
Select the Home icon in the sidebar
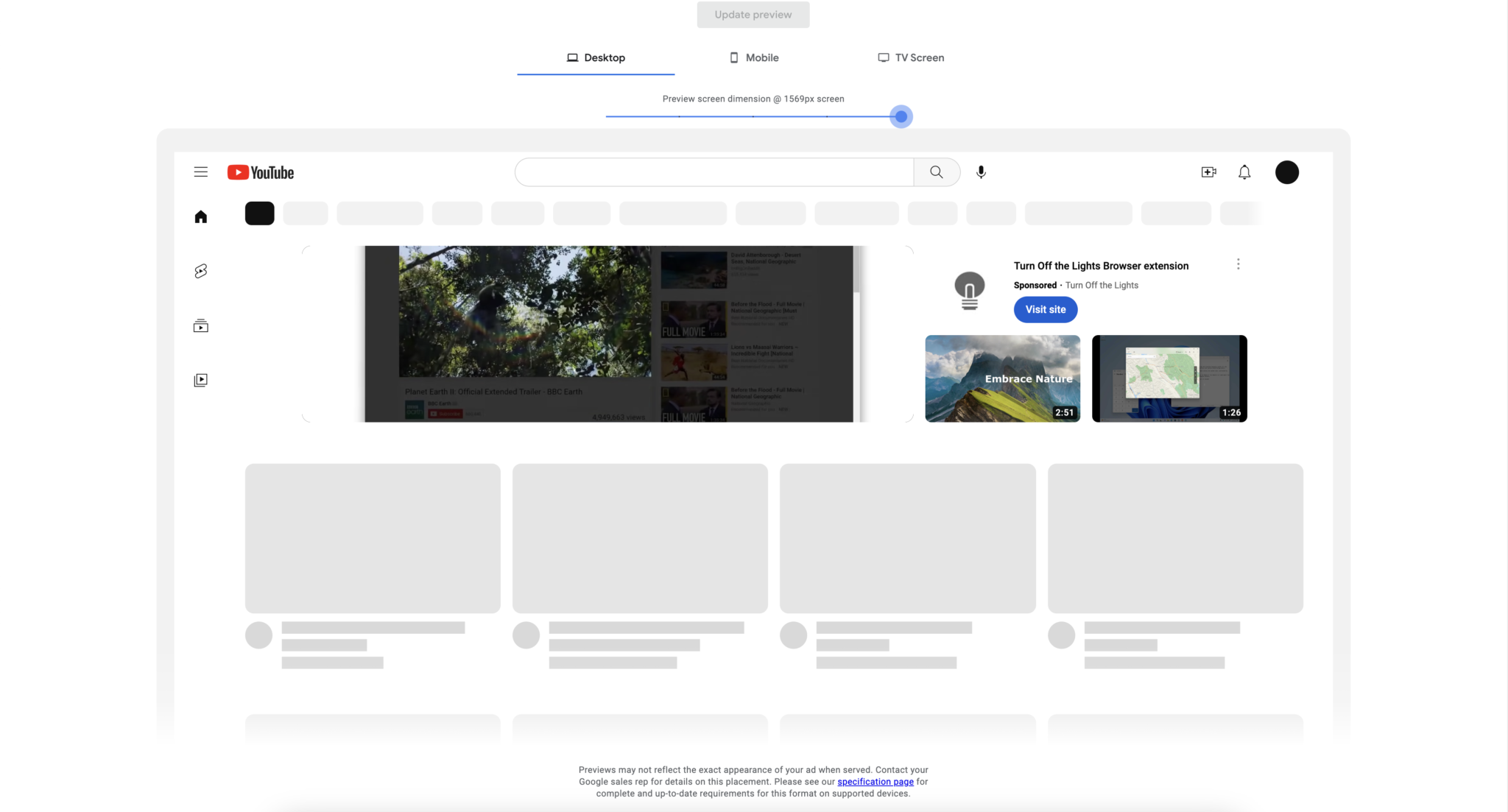coord(200,216)
